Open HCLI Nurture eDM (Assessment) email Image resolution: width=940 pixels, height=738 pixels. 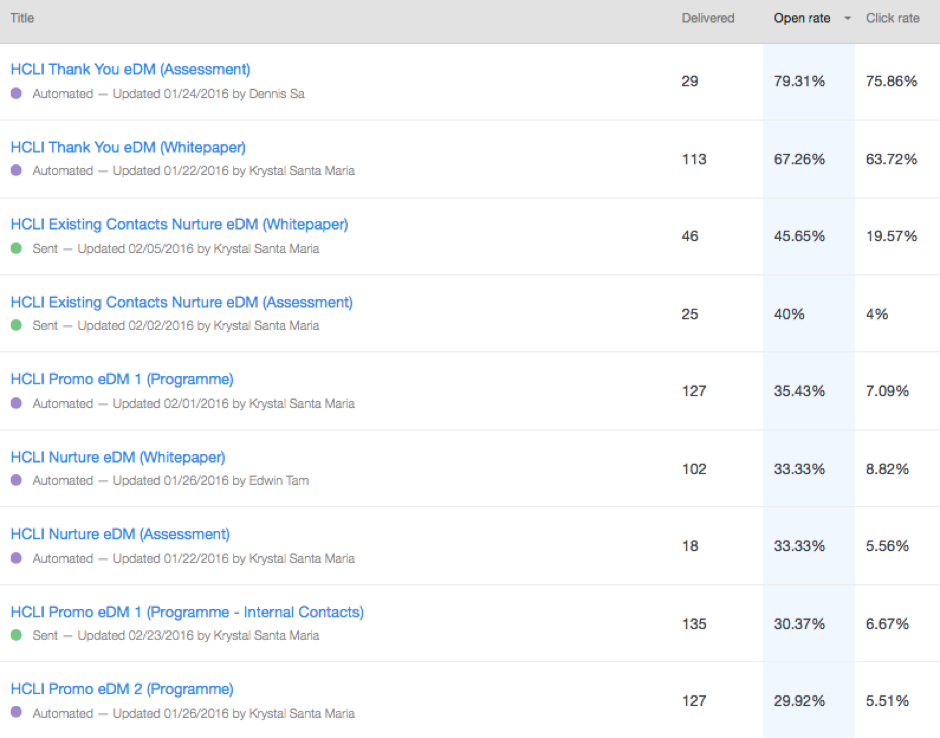tap(120, 534)
